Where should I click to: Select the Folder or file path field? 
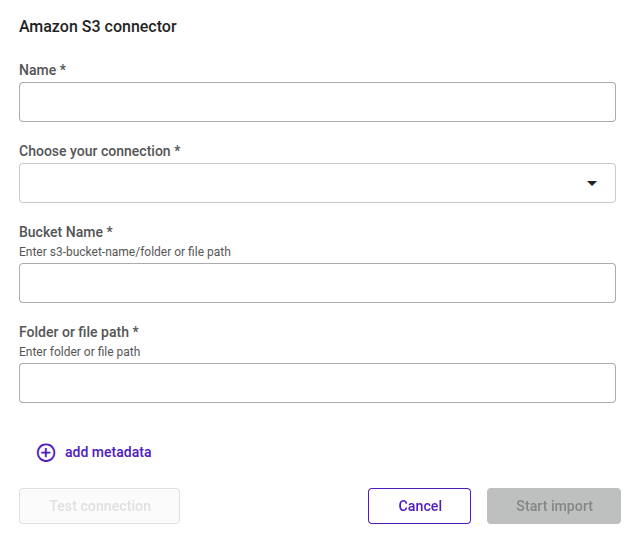coord(317,383)
